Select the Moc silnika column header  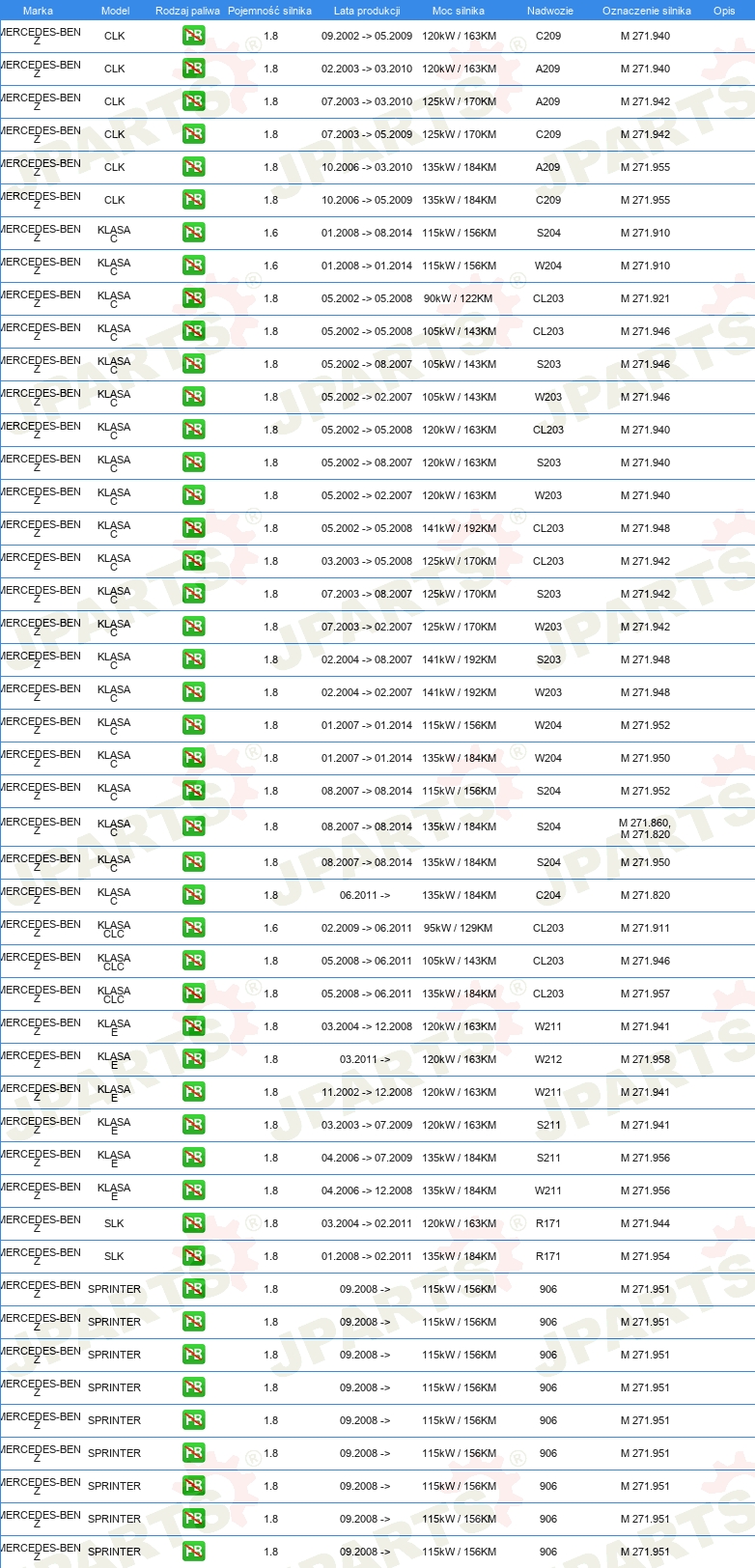point(459,11)
